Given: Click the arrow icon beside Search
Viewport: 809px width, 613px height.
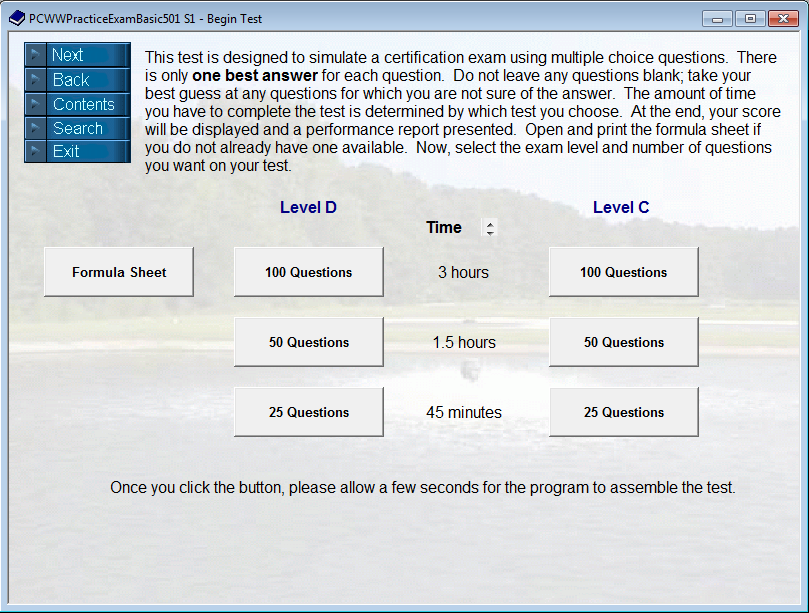Looking at the screenshot, I should [36, 128].
